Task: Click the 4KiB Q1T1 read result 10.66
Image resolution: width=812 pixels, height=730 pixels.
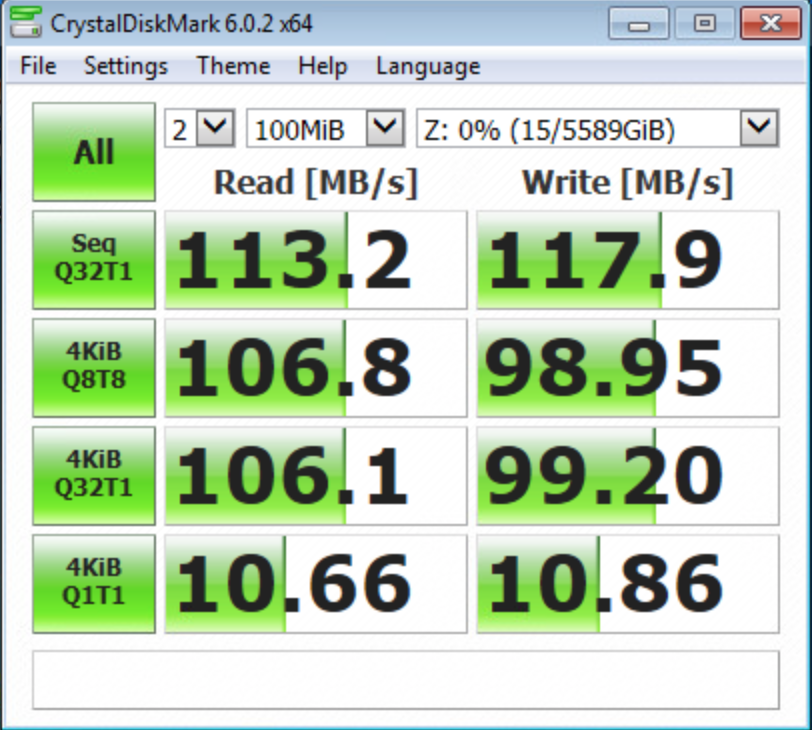Action: (316, 583)
